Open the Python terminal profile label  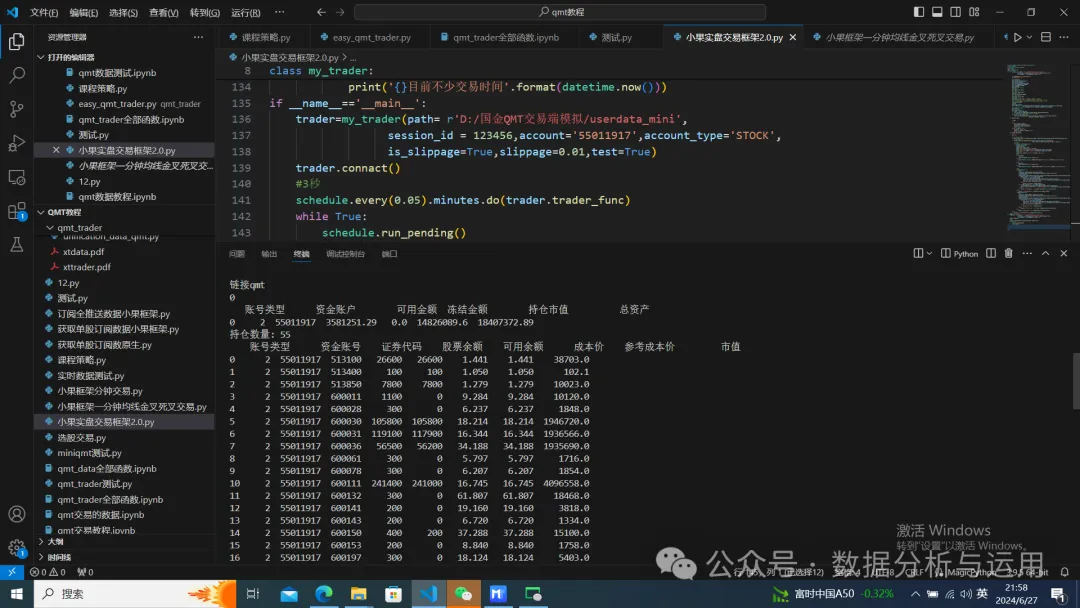[959, 253]
